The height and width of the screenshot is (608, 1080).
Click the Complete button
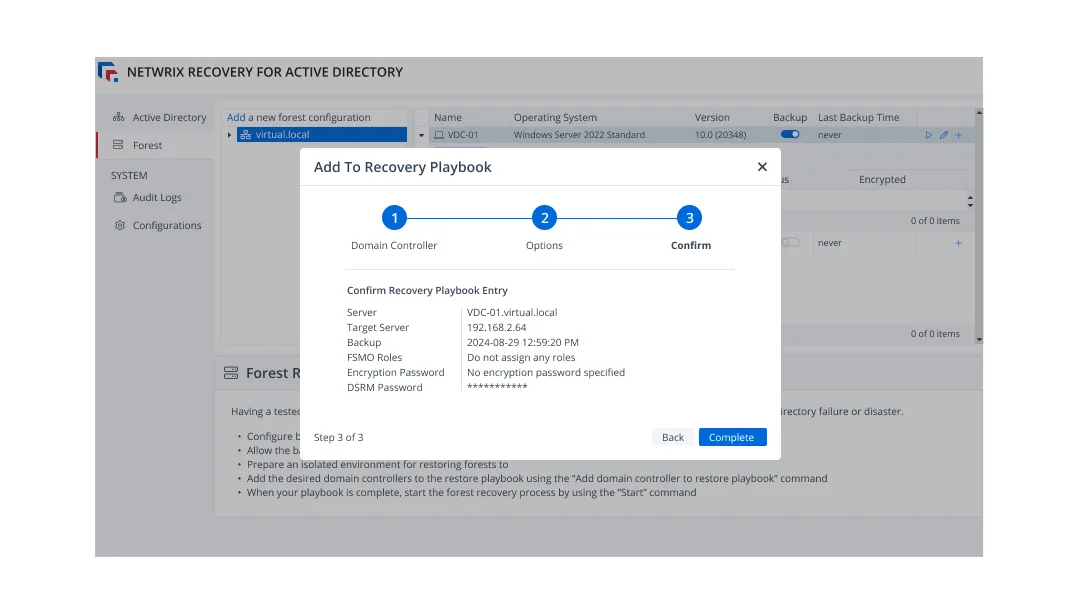pos(732,437)
